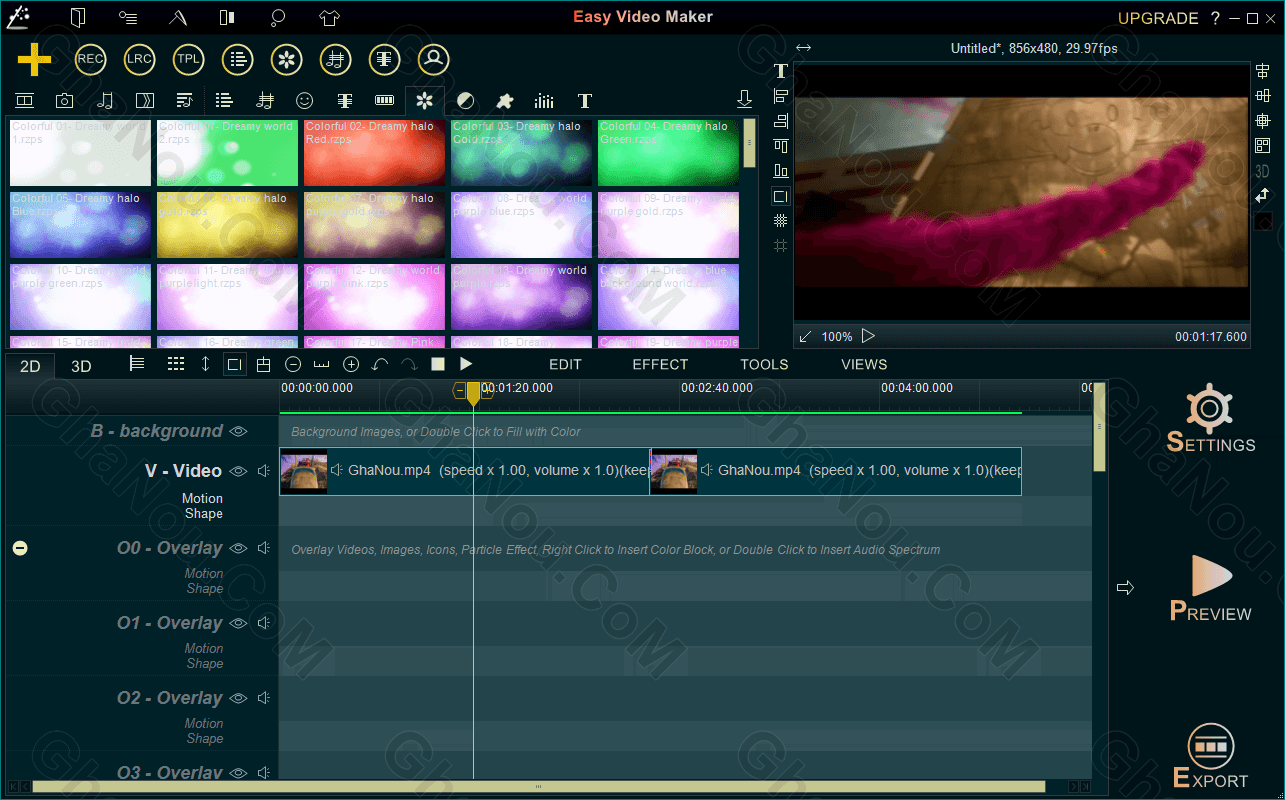1285x800 pixels.
Task: Click the yellow playhead marker on timeline
Action: pos(473,392)
